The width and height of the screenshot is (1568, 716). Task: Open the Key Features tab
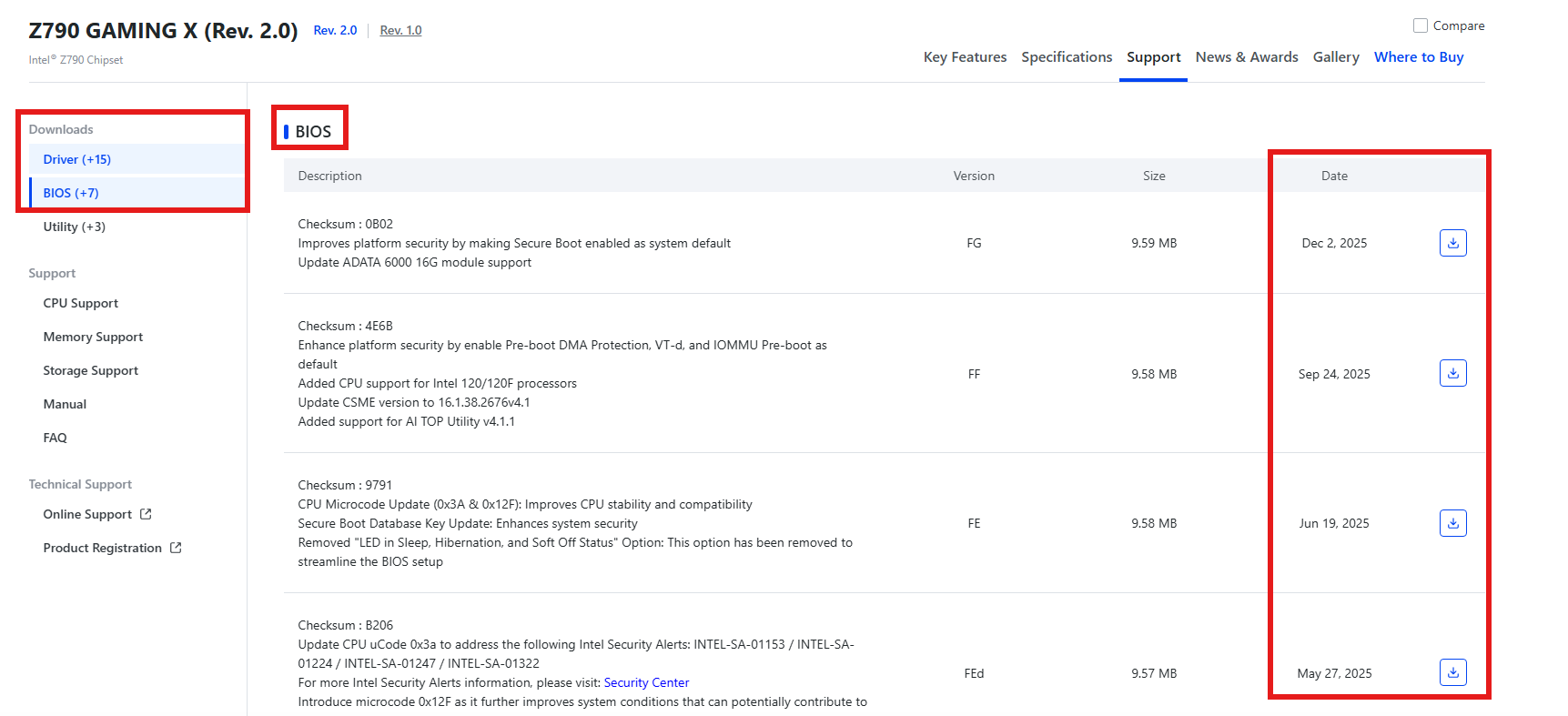coord(965,57)
